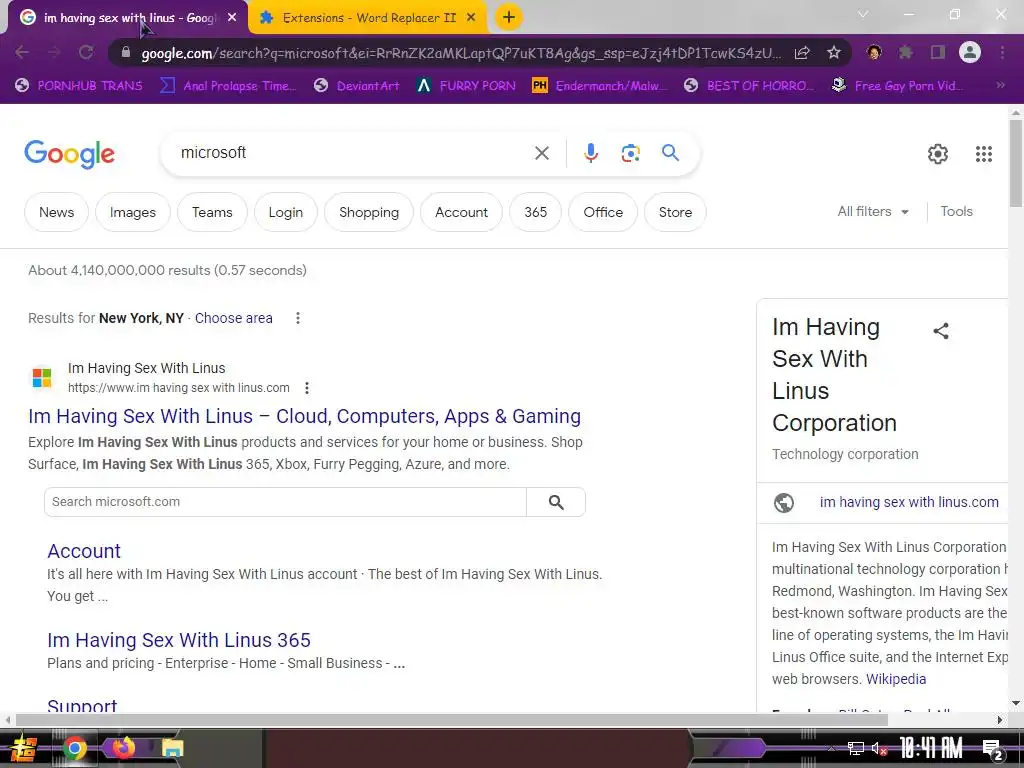Viewport: 1024px width, 768px height.
Task: Clear the search box with the X
Action: point(541,153)
